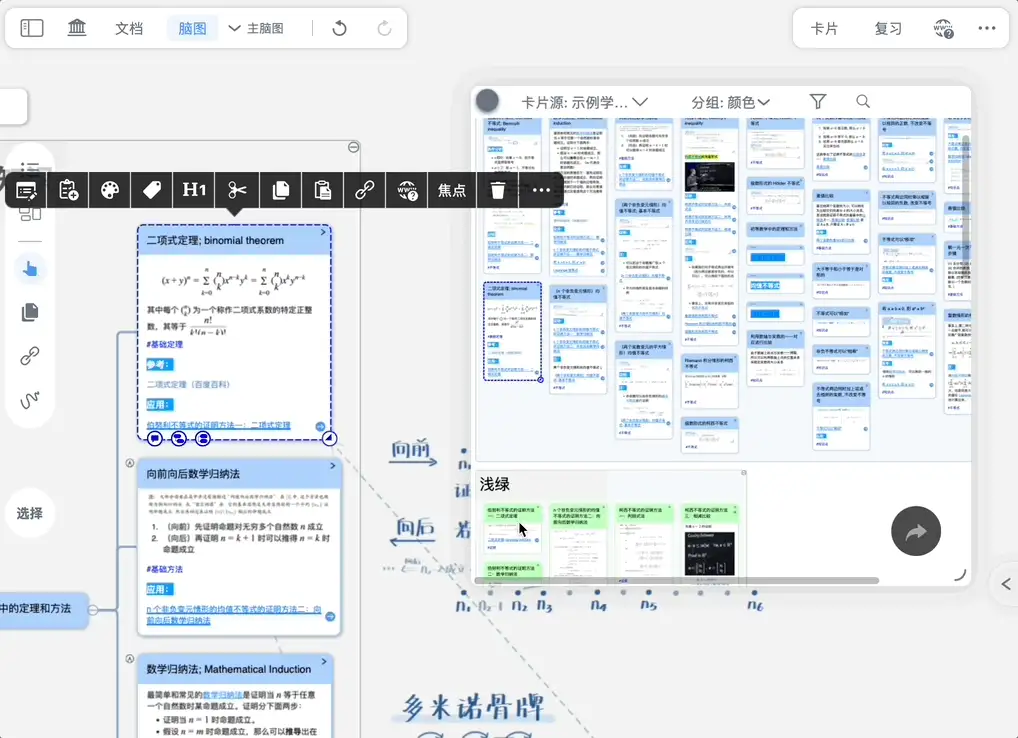Add a tag with the tag icon
The image size is (1018, 738).
(x=152, y=190)
